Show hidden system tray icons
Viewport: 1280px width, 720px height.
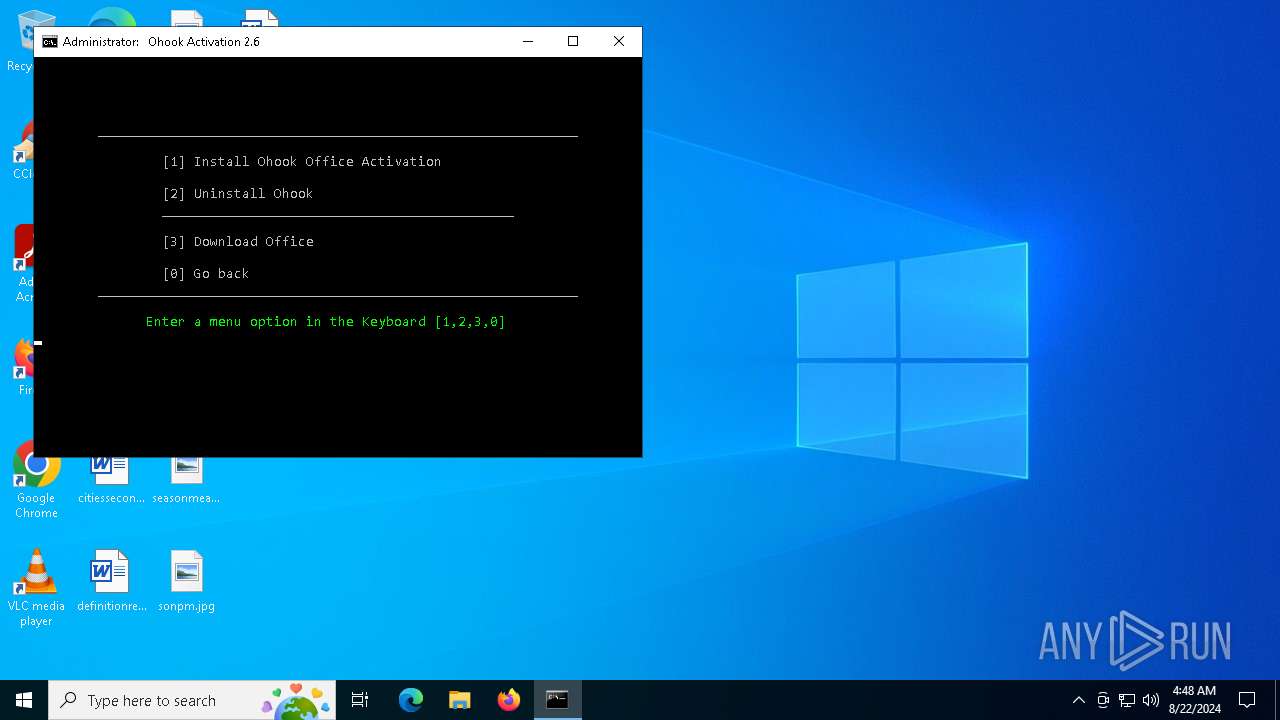[x=1078, y=700]
